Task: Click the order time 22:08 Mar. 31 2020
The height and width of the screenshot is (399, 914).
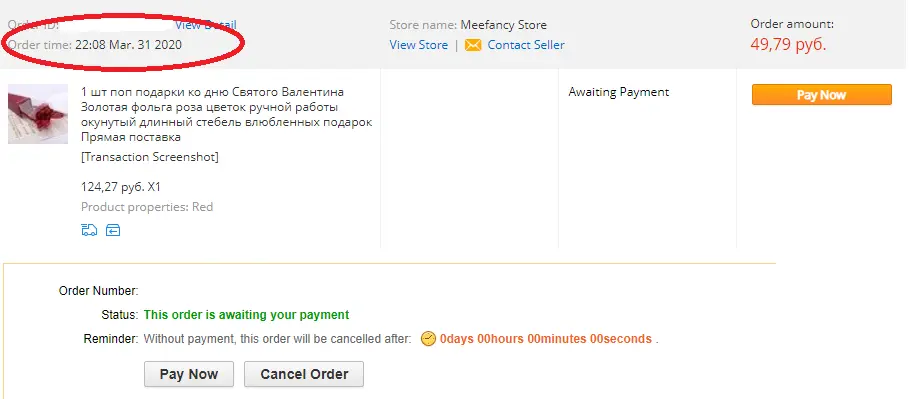Action: click(x=128, y=45)
